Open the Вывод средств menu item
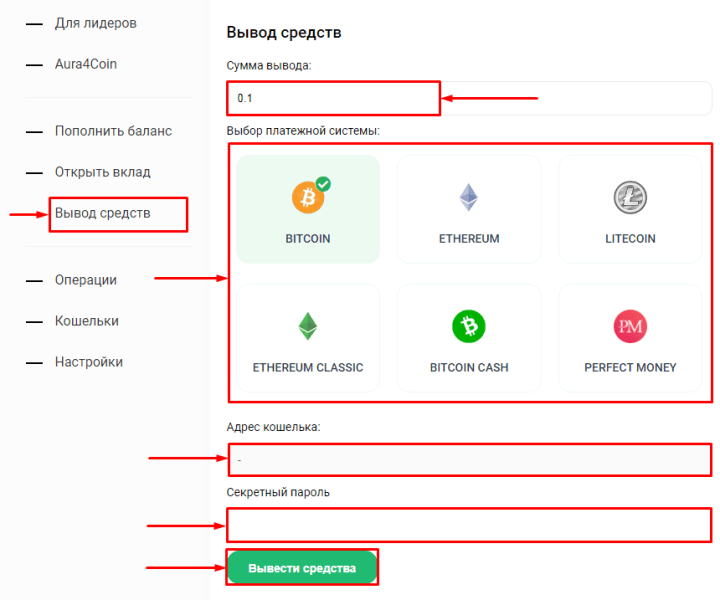720x600 pixels. point(103,213)
